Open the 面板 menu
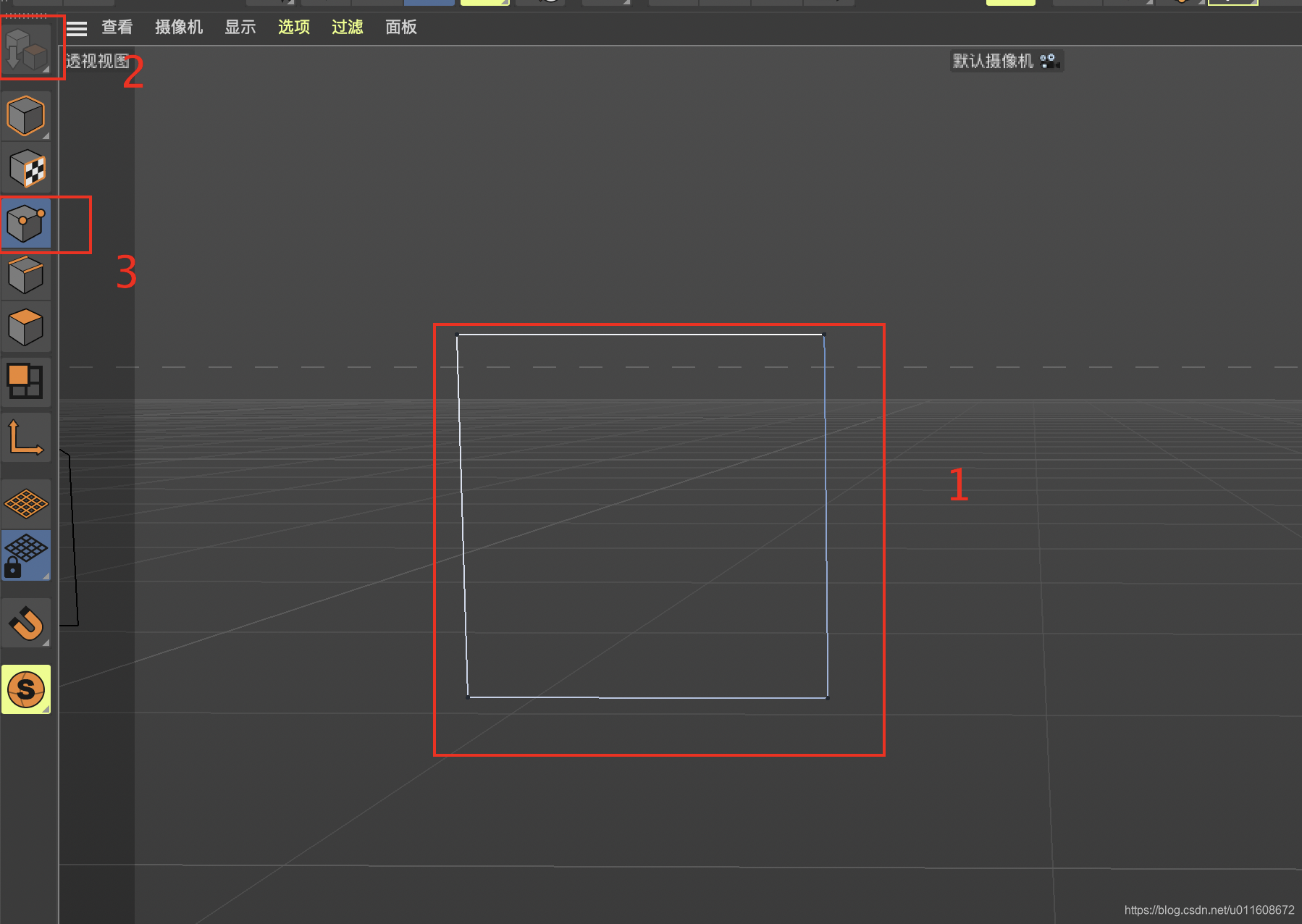 [401, 28]
